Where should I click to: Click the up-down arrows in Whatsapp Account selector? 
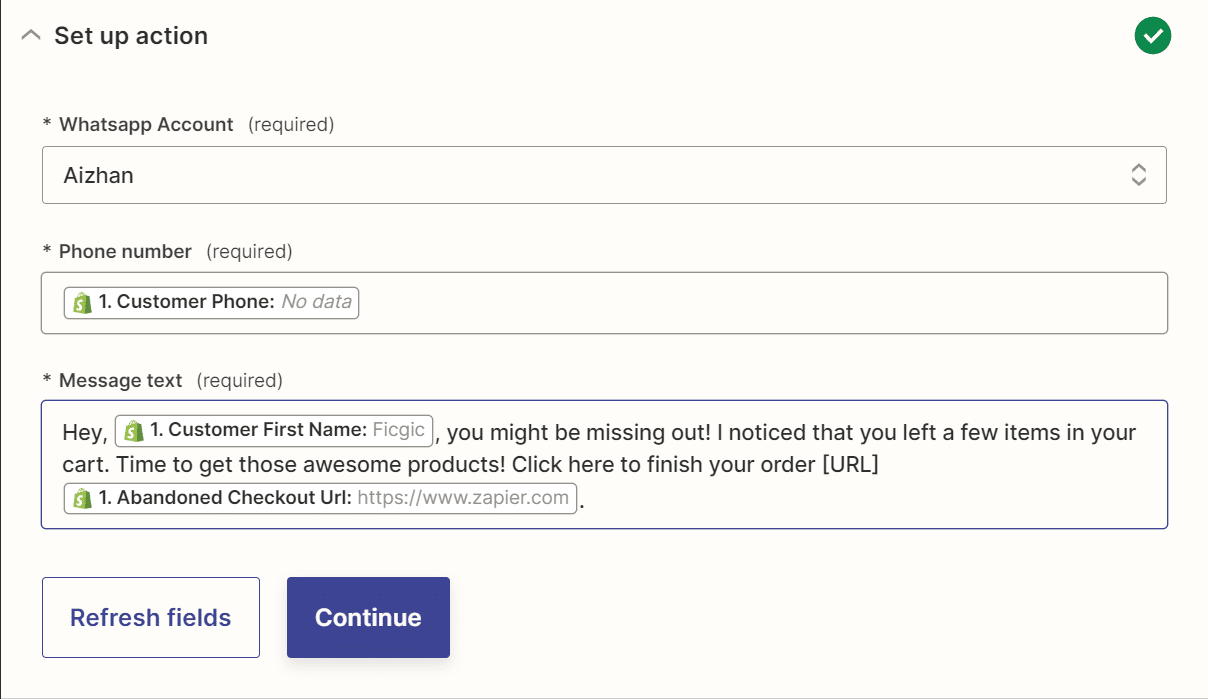(x=1138, y=175)
